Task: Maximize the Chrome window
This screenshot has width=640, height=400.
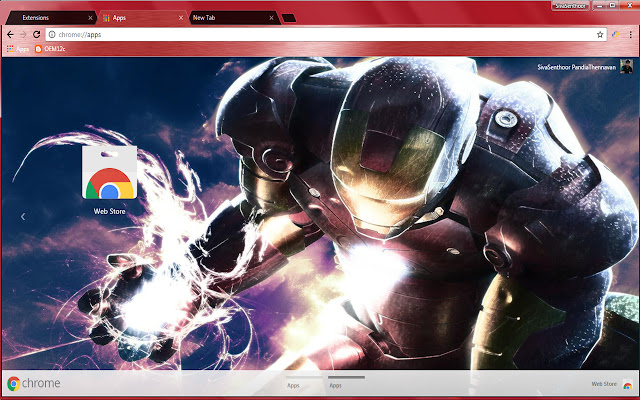Action: [x=612, y=6]
